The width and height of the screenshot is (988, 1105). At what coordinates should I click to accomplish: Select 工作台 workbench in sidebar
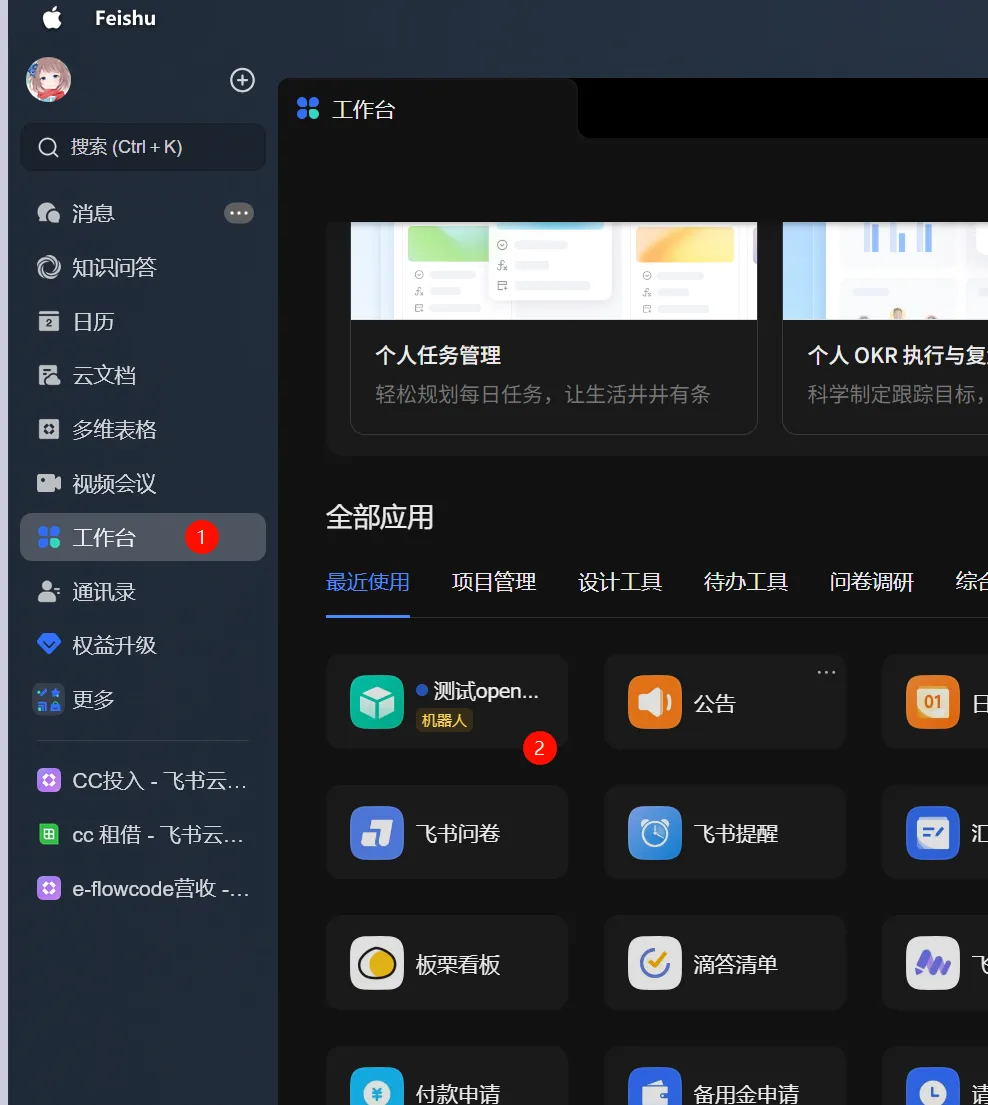tap(143, 537)
